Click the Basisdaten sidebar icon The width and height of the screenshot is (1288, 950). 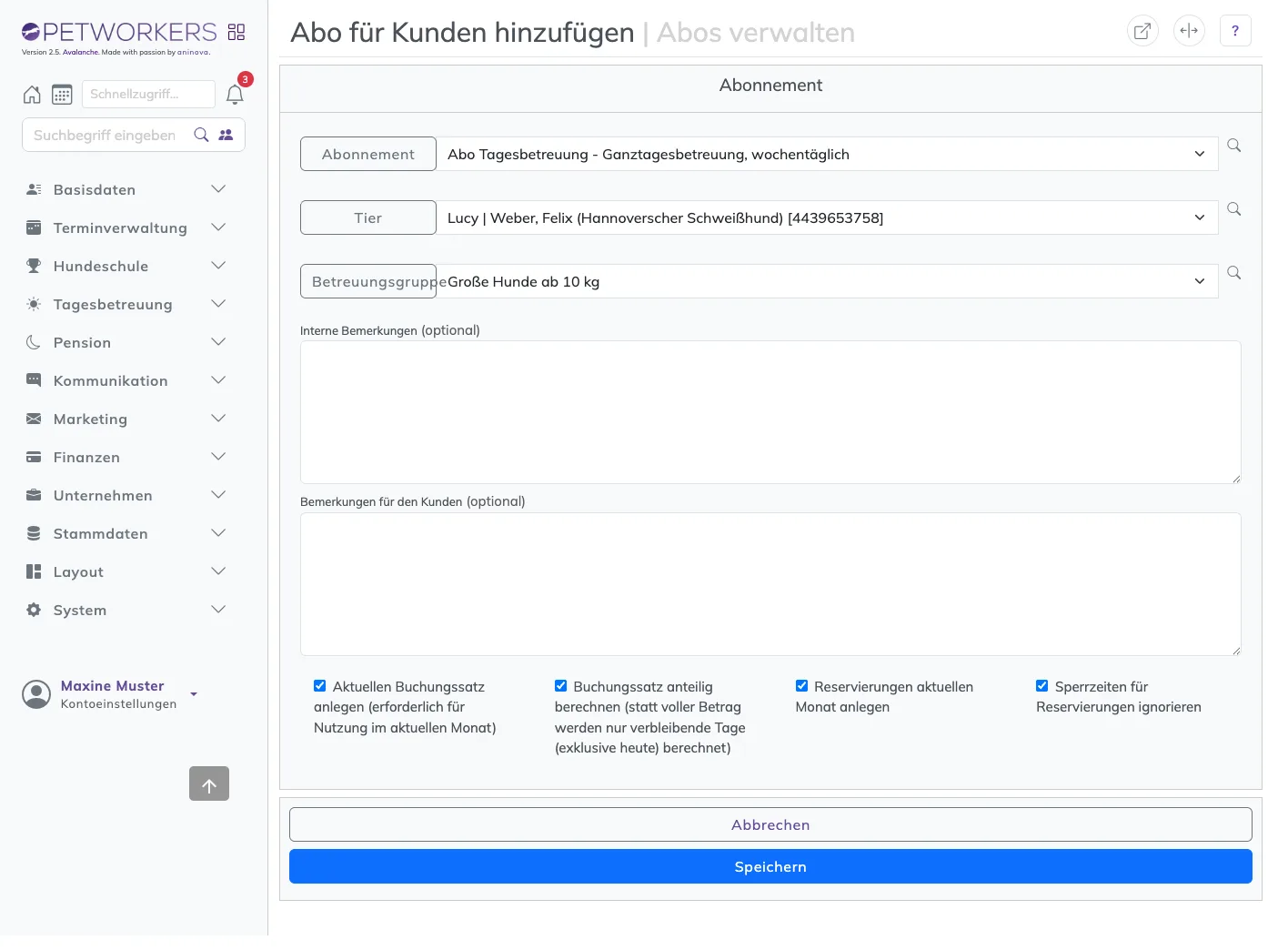coord(34,189)
